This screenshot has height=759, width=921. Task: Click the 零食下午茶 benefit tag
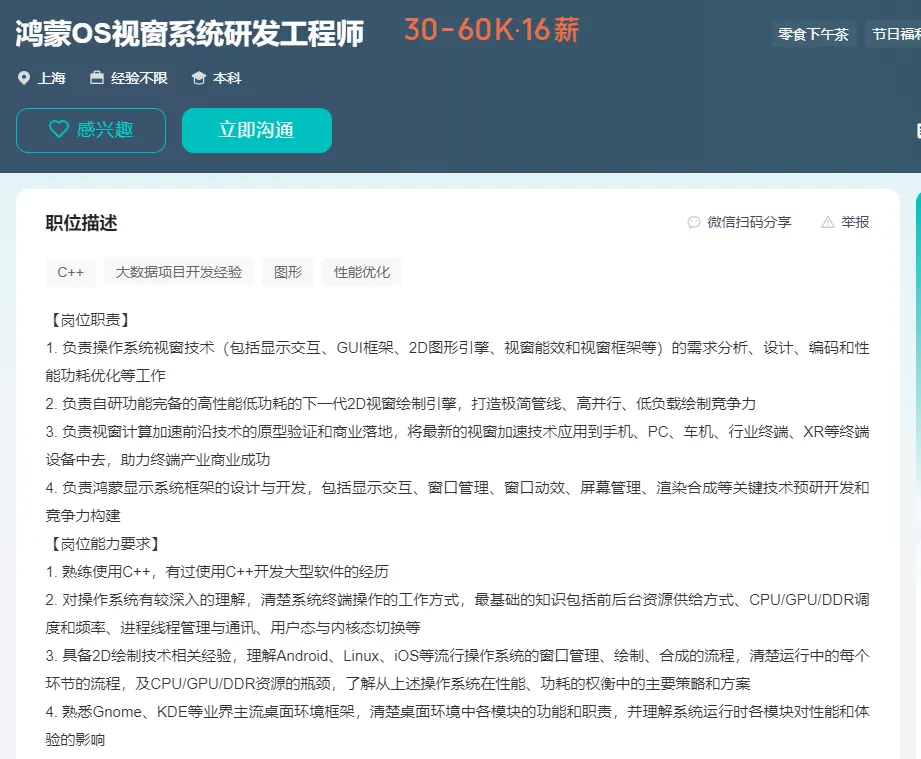tap(813, 34)
